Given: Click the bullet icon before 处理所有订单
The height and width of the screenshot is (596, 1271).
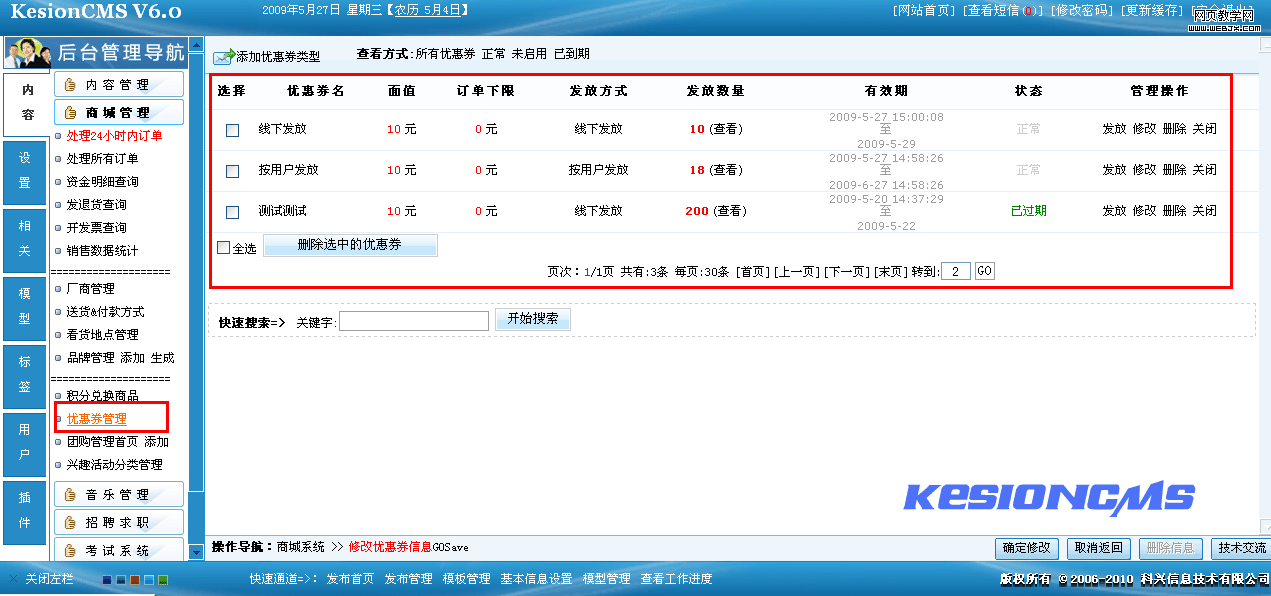Looking at the screenshot, I should tap(58, 159).
